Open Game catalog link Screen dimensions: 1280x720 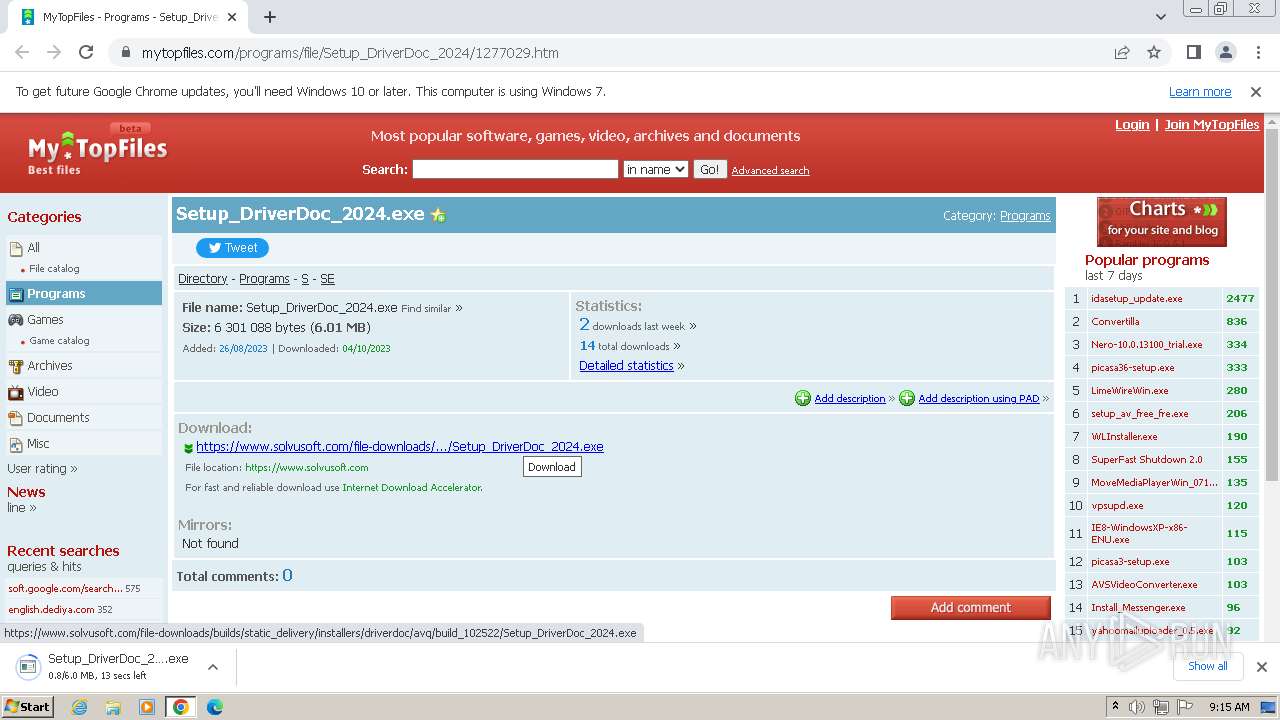59,341
